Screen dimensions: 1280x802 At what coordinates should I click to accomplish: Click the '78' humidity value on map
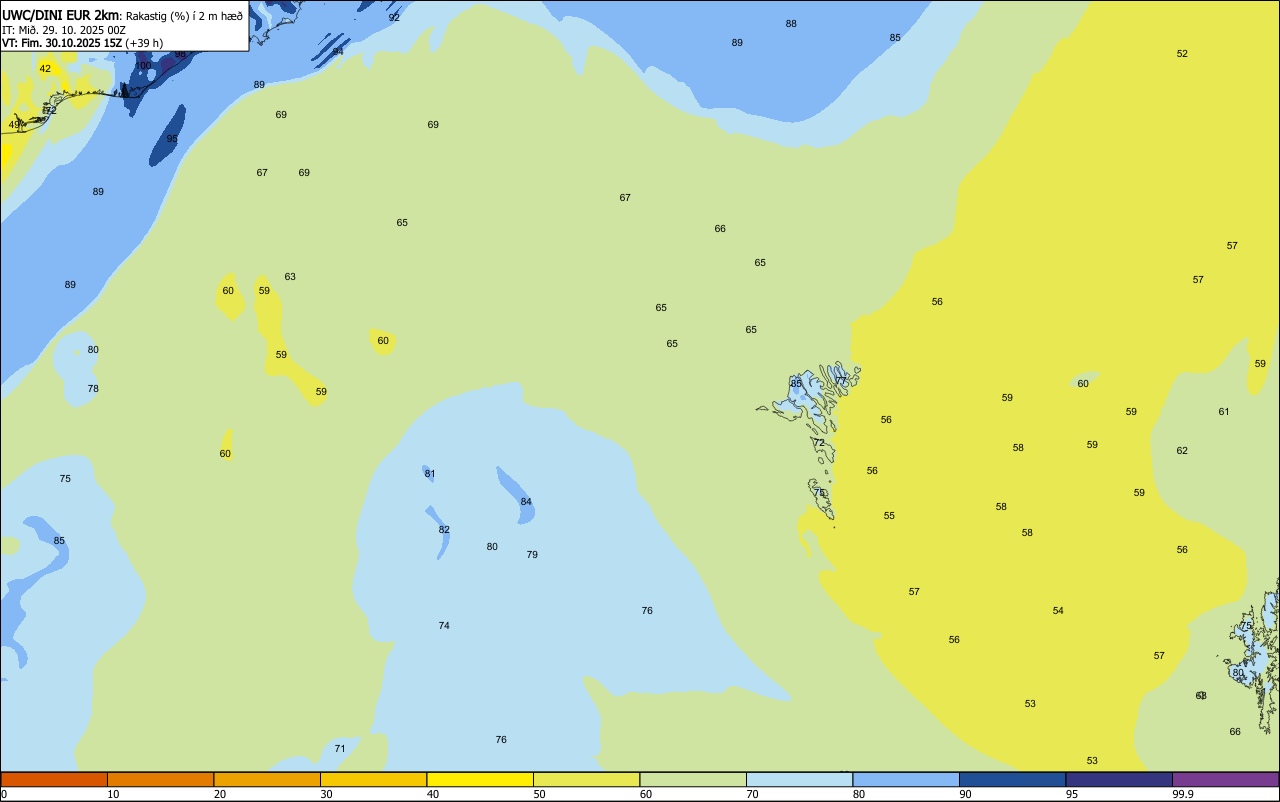[93, 389]
